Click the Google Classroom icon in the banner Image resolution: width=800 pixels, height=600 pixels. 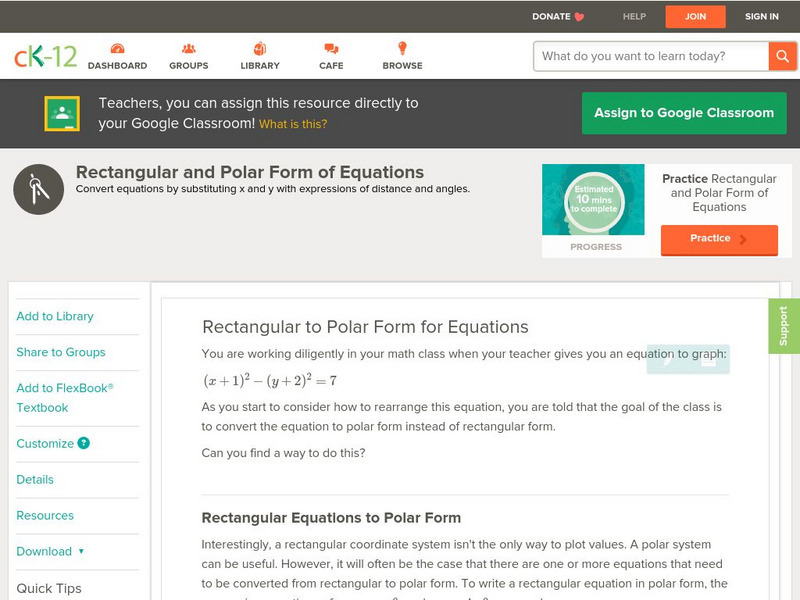[64, 113]
